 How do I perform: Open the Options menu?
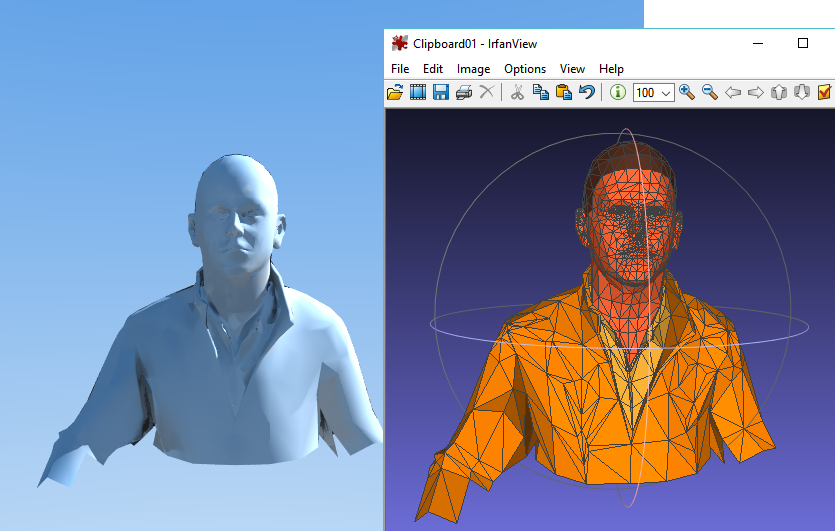tap(525, 69)
